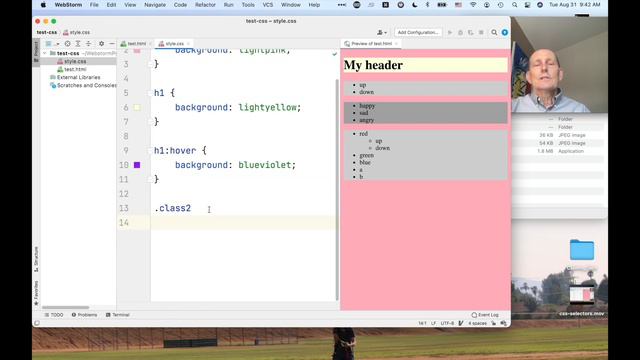Open External Libraries node
The image size is (640, 360).
coord(75,77)
